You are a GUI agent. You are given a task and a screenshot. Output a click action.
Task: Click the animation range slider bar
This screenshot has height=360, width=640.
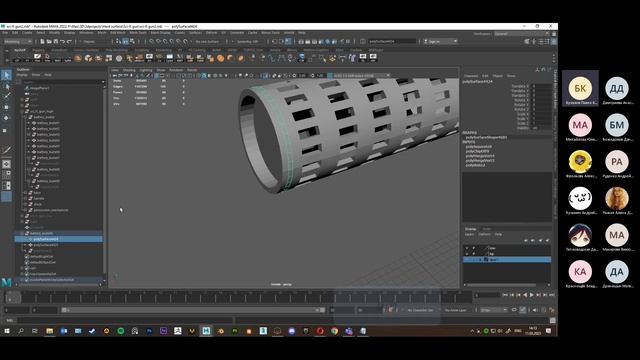point(193,310)
